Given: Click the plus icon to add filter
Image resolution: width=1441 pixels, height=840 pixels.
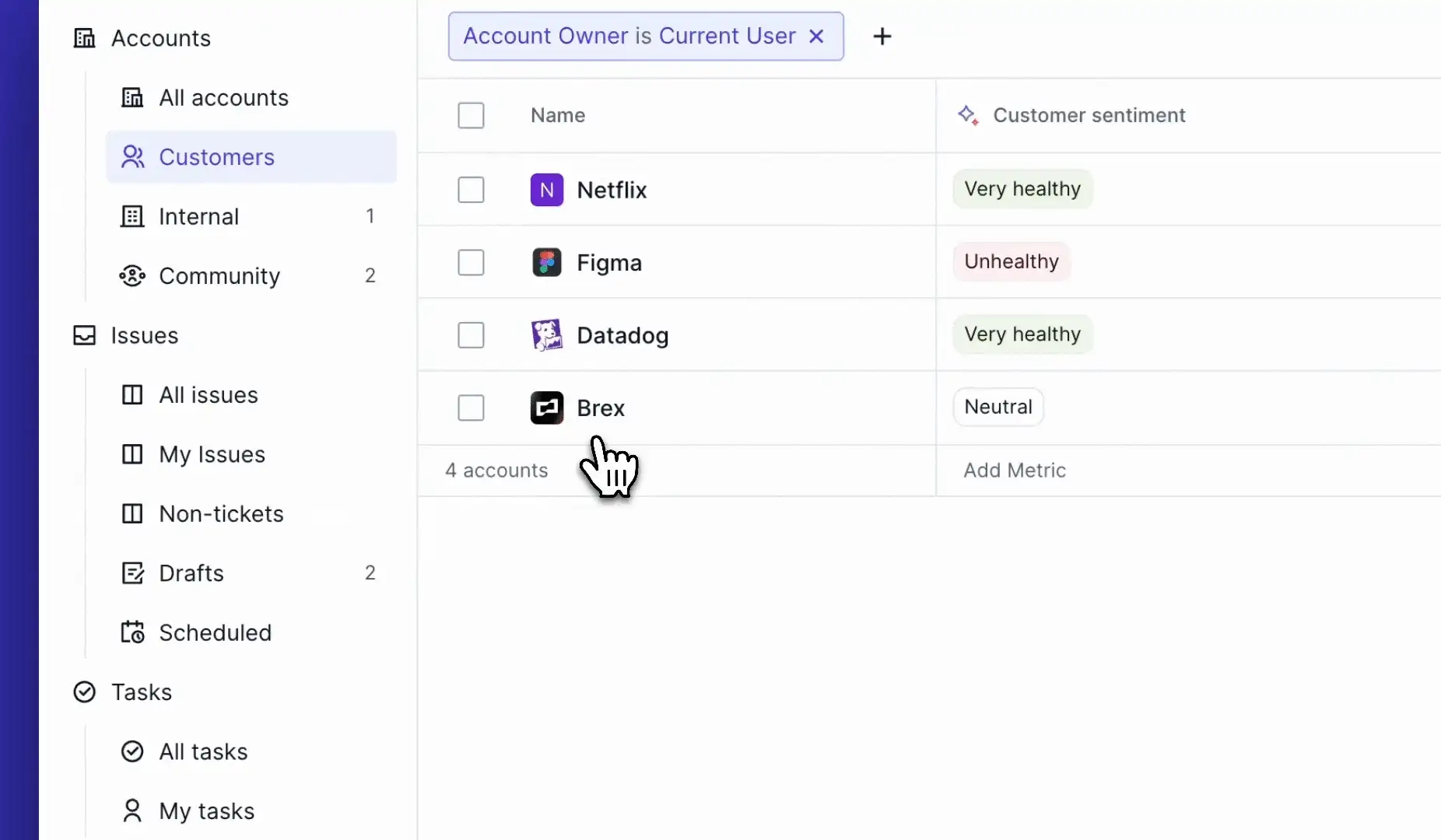Looking at the screenshot, I should (882, 37).
